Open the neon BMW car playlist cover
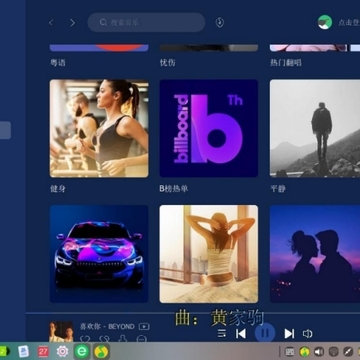 click(x=99, y=254)
